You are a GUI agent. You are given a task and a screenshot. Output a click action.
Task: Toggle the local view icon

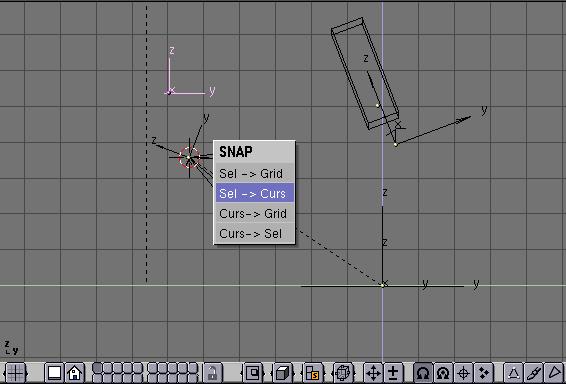(253, 373)
